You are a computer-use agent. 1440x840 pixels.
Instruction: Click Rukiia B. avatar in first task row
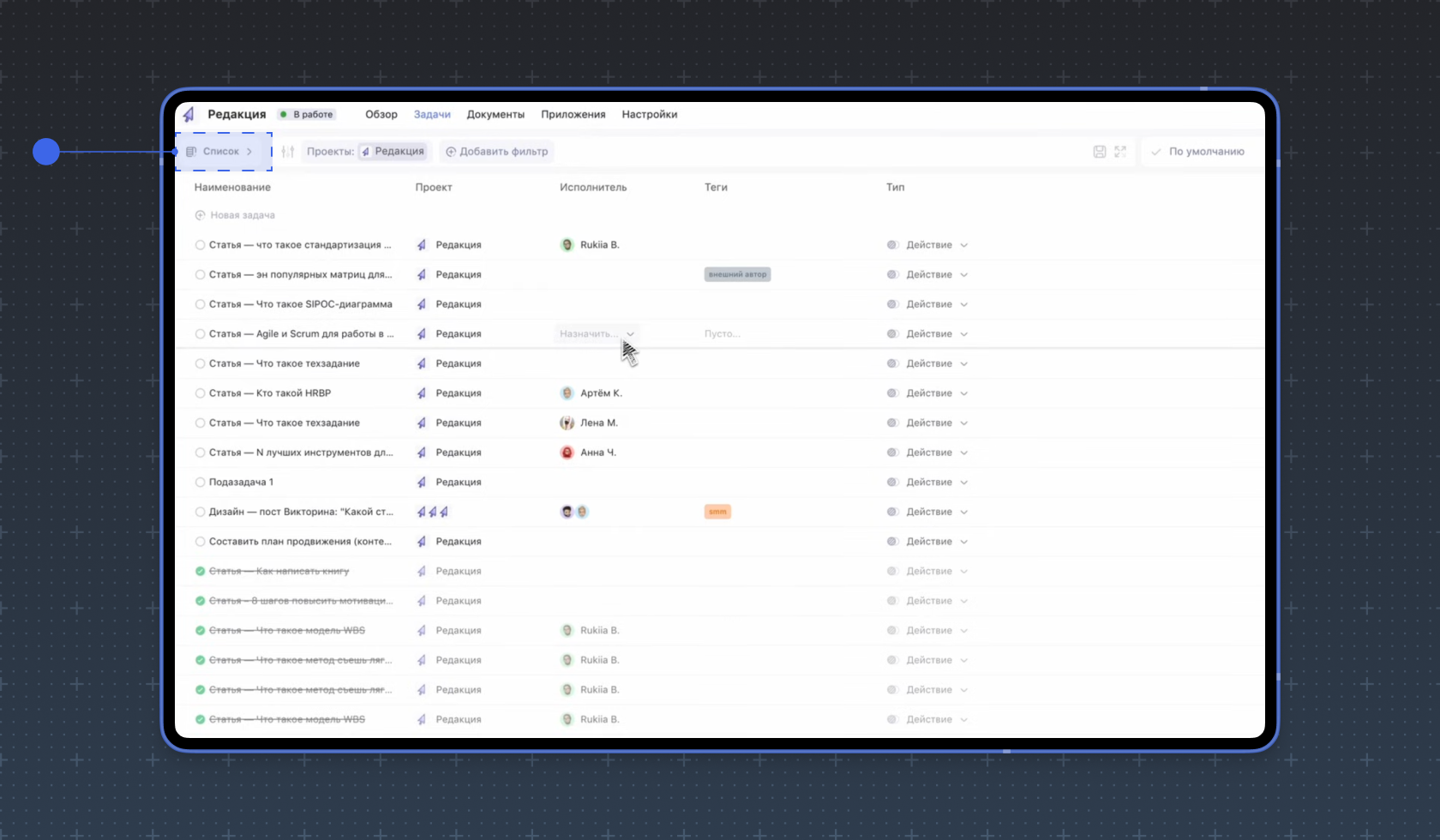pyautogui.click(x=567, y=245)
